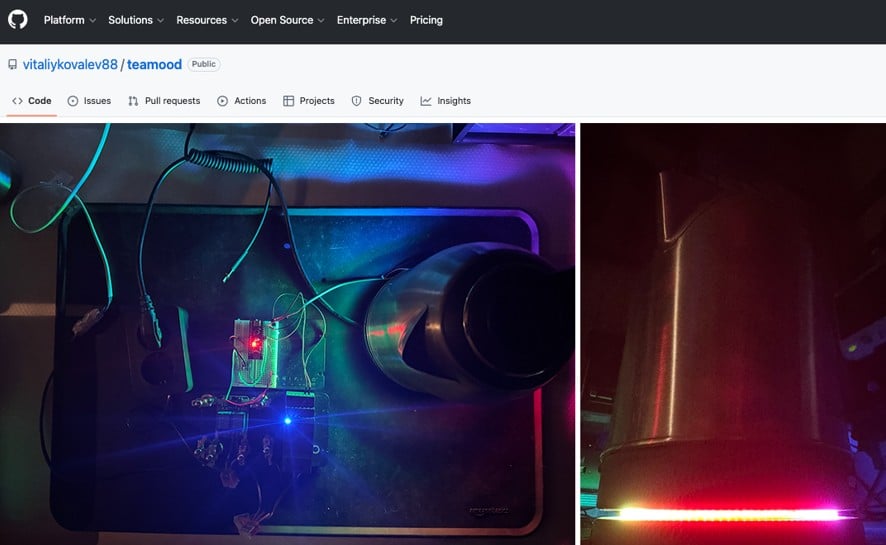This screenshot has height=545, width=886.
Task: Open vitaliykovalev88 user profile link
Action: (x=70, y=65)
